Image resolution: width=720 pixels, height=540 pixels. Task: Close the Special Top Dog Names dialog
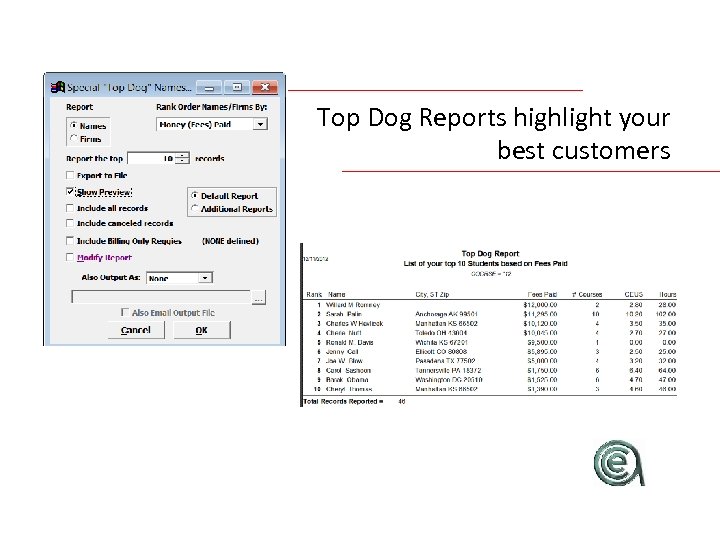pos(265,87)
